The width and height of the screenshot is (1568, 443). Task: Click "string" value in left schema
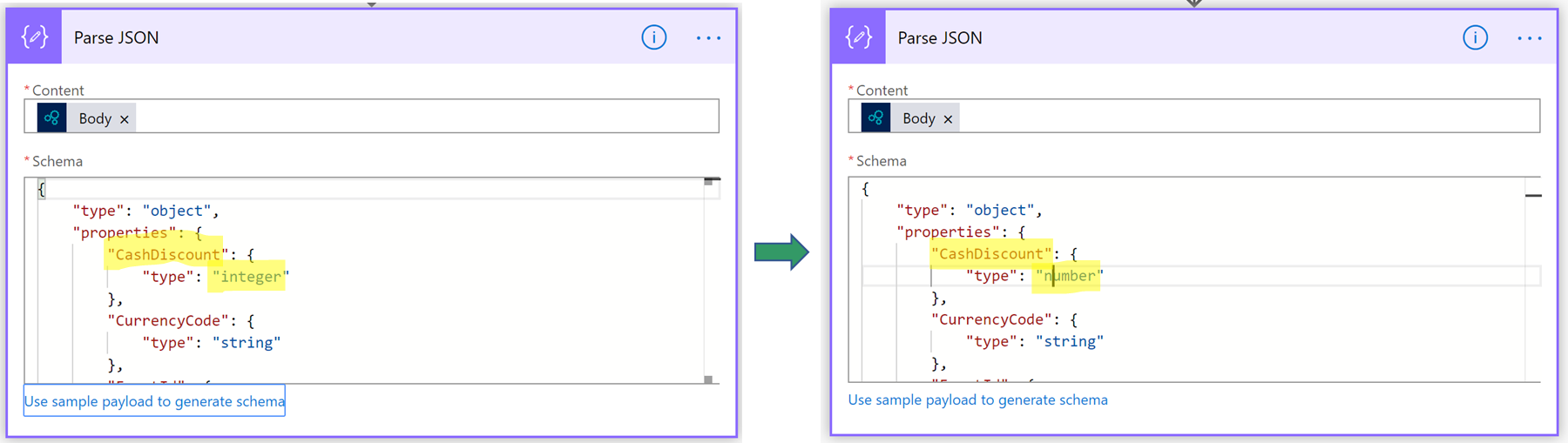[x=247, y=343]
